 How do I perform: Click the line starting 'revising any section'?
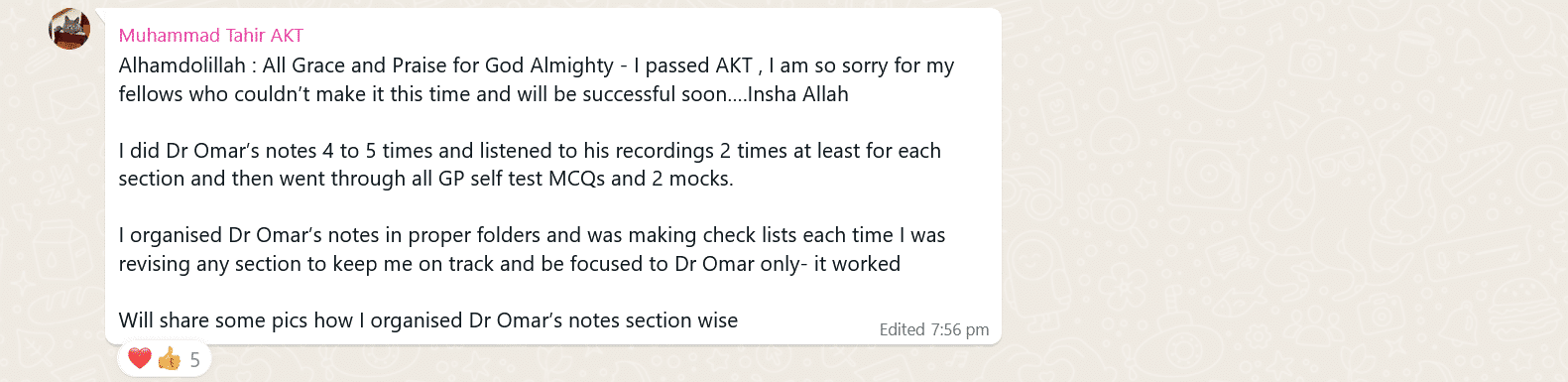tap(510, 264)
